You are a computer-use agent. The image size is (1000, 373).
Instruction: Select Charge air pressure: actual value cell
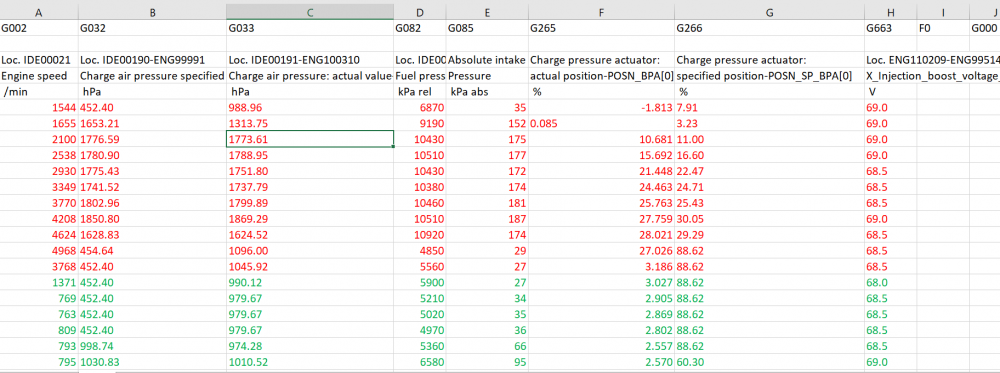tap(310, 76)
